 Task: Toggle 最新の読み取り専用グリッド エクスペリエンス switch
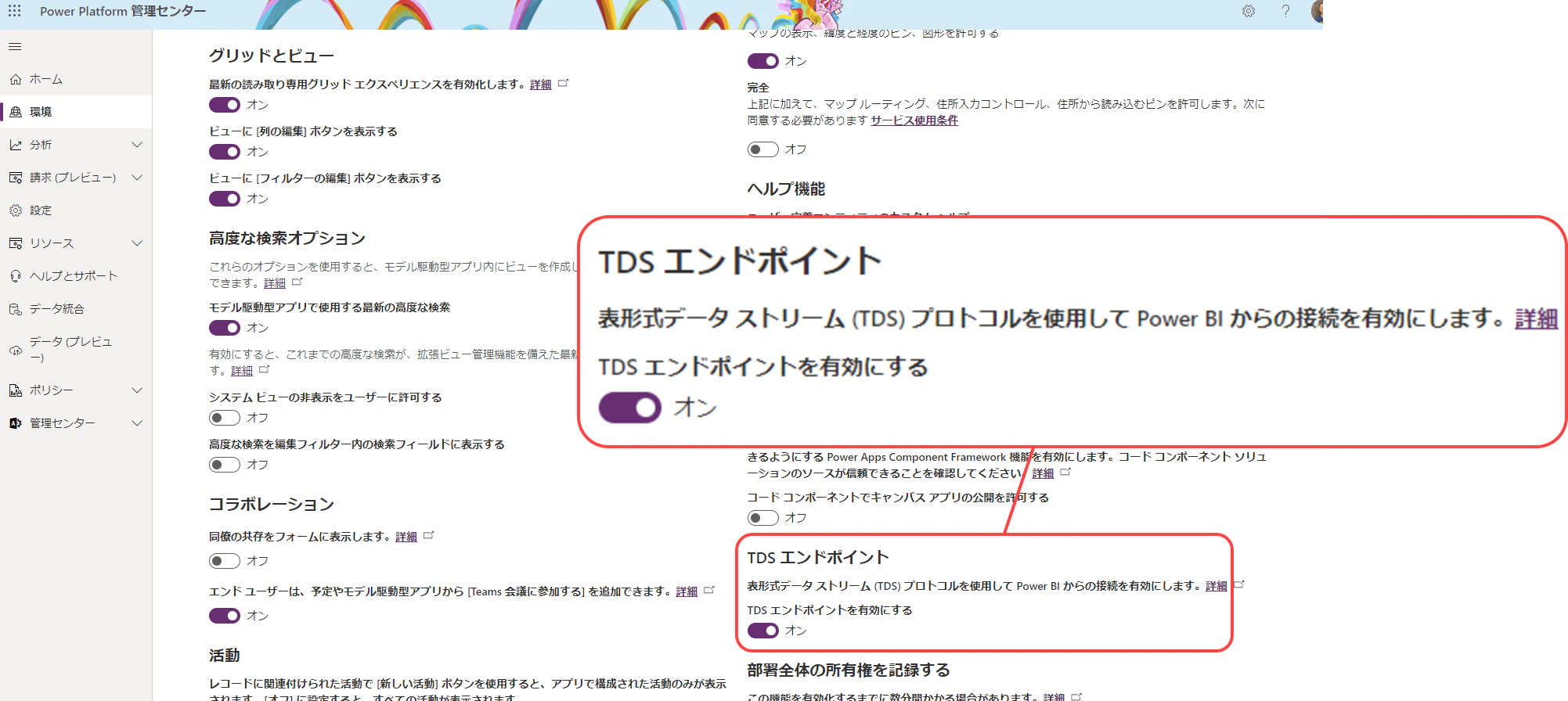pos(225,105)
